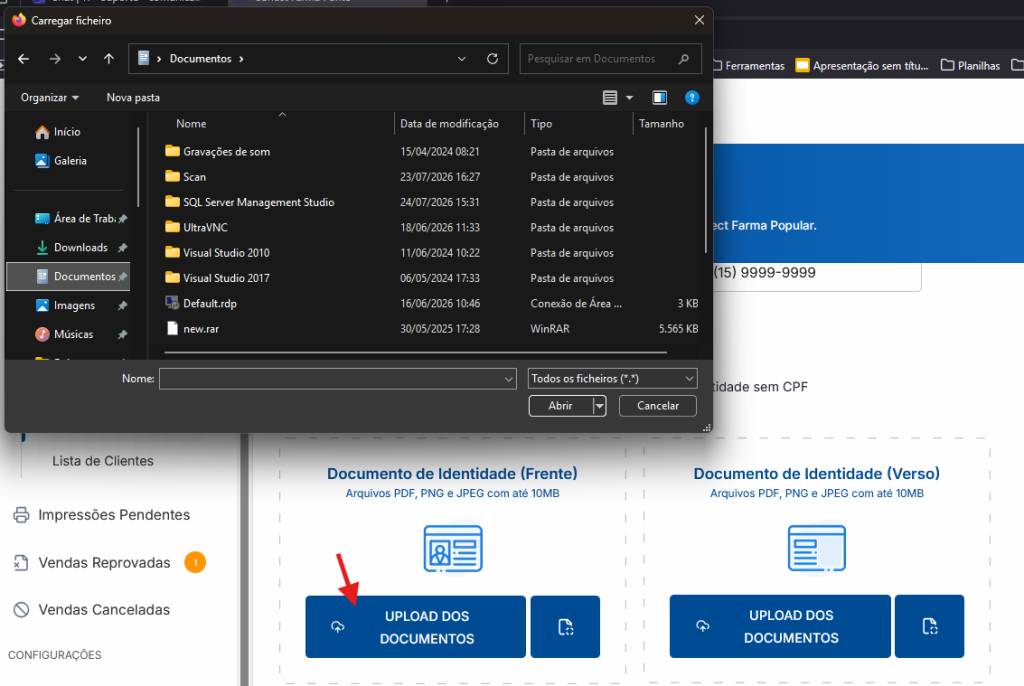Close the Carregar ficheiro dialog
The image size is (1024, 686).
[x=699, y=20]
